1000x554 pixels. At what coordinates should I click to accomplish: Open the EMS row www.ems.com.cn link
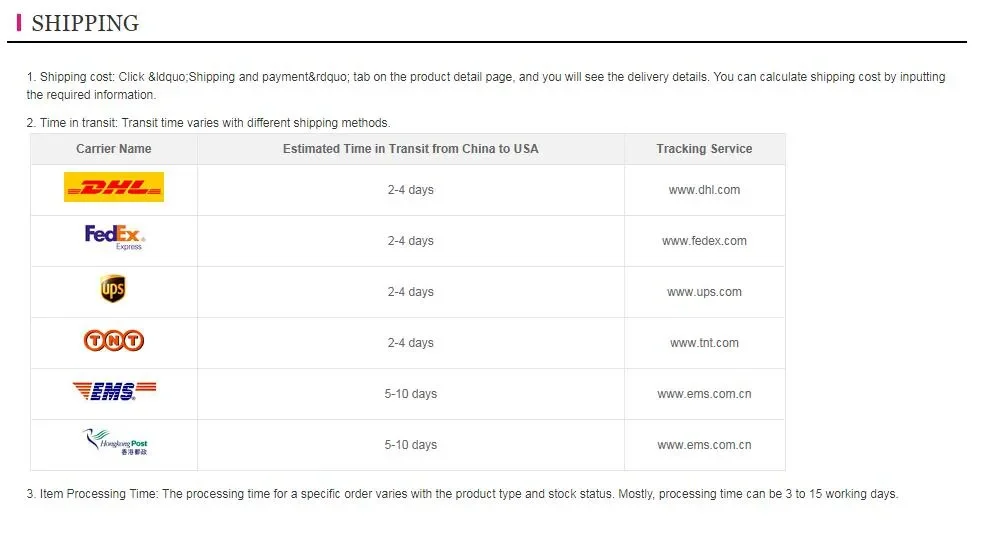(704, 394)
